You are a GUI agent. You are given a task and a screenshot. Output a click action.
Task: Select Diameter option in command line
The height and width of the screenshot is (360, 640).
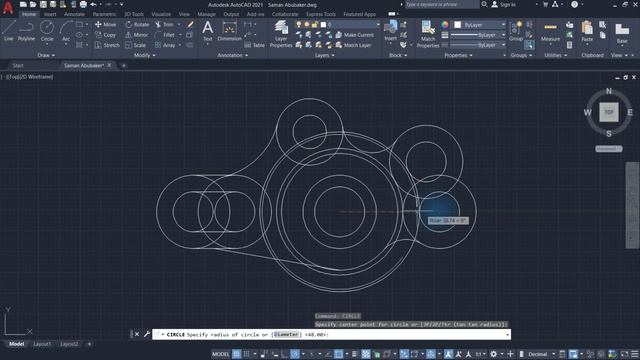point(286,334)
